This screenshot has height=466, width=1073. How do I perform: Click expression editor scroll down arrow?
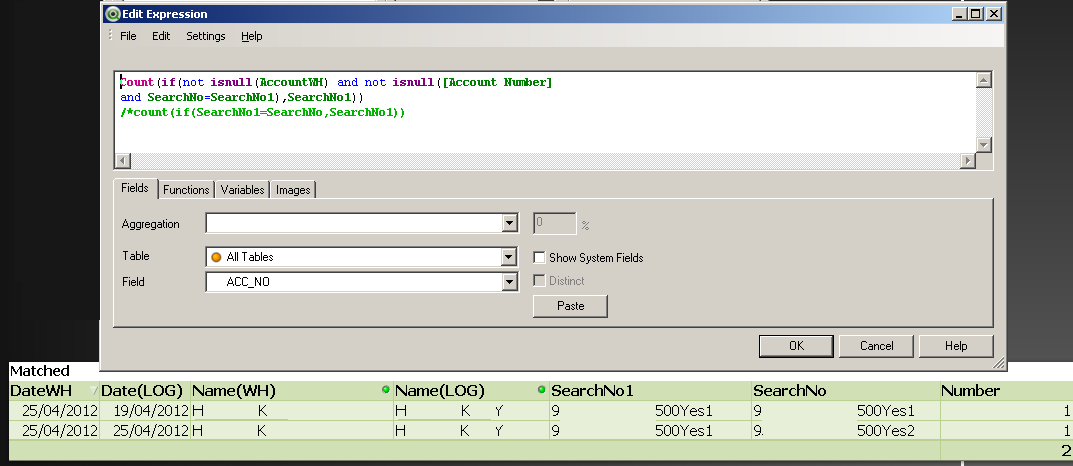point(983,144)
